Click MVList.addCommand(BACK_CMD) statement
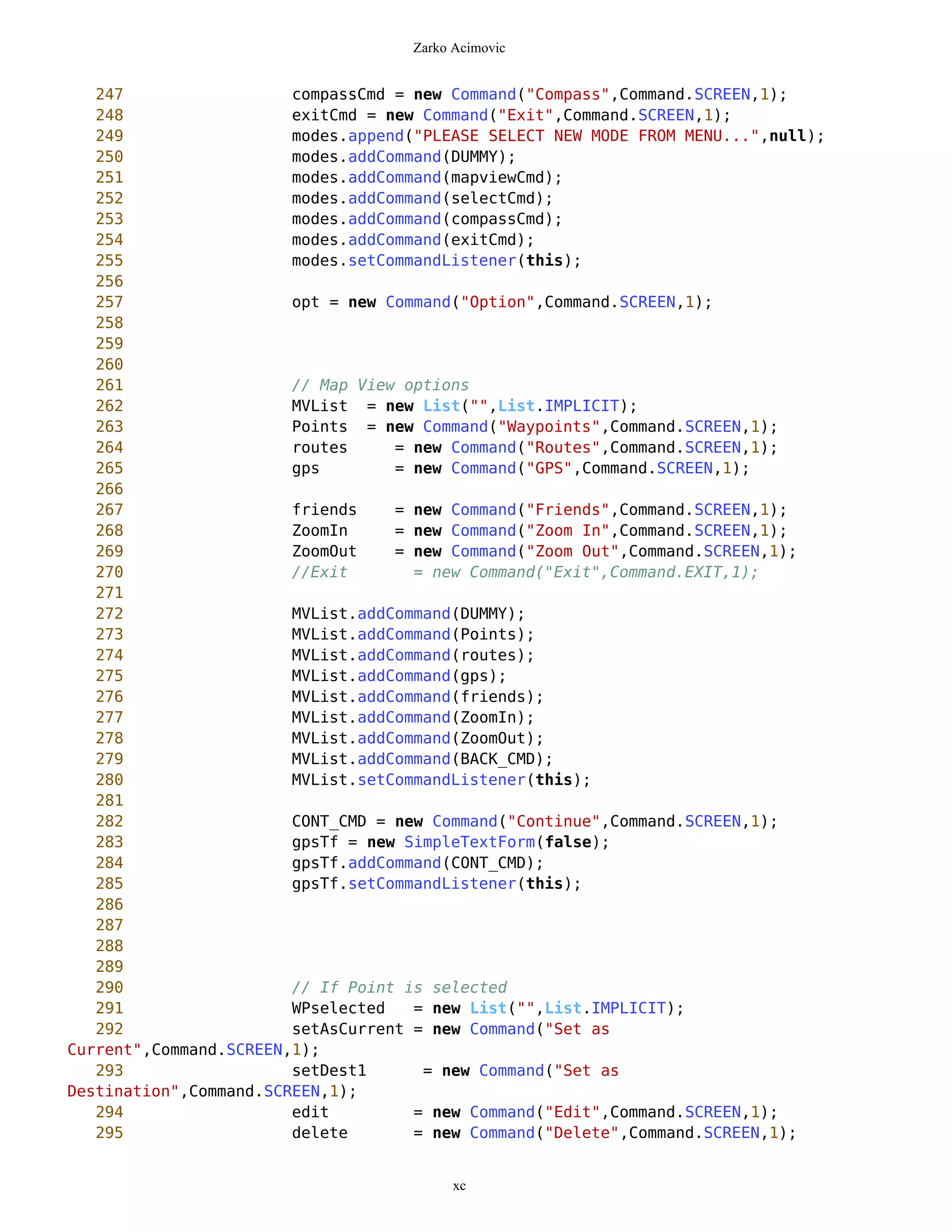 click(x=422, y=759)
